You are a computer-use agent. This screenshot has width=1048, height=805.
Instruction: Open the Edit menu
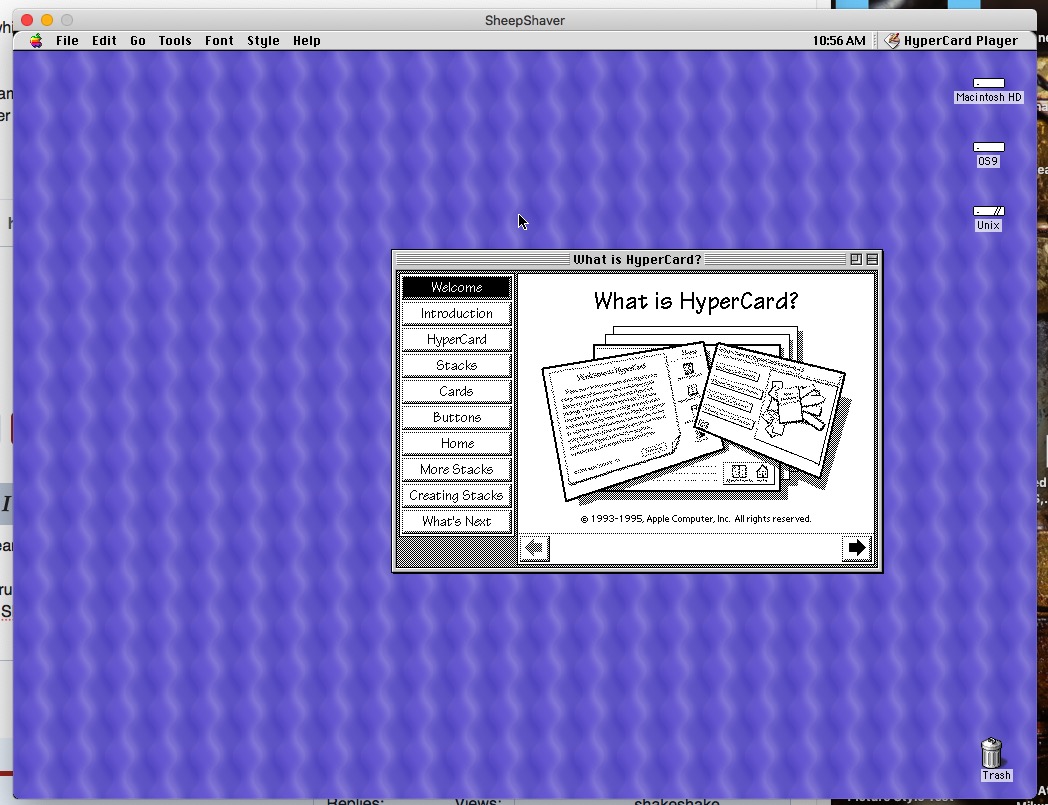click(104, 41)
